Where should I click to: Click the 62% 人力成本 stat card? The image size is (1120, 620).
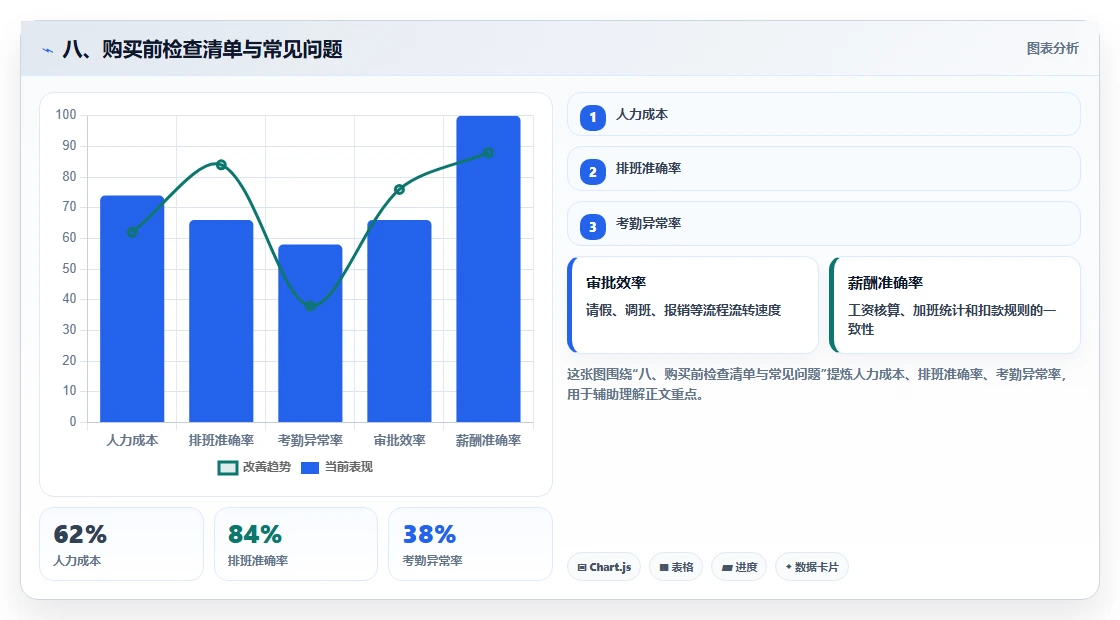[x=121, y=544]
